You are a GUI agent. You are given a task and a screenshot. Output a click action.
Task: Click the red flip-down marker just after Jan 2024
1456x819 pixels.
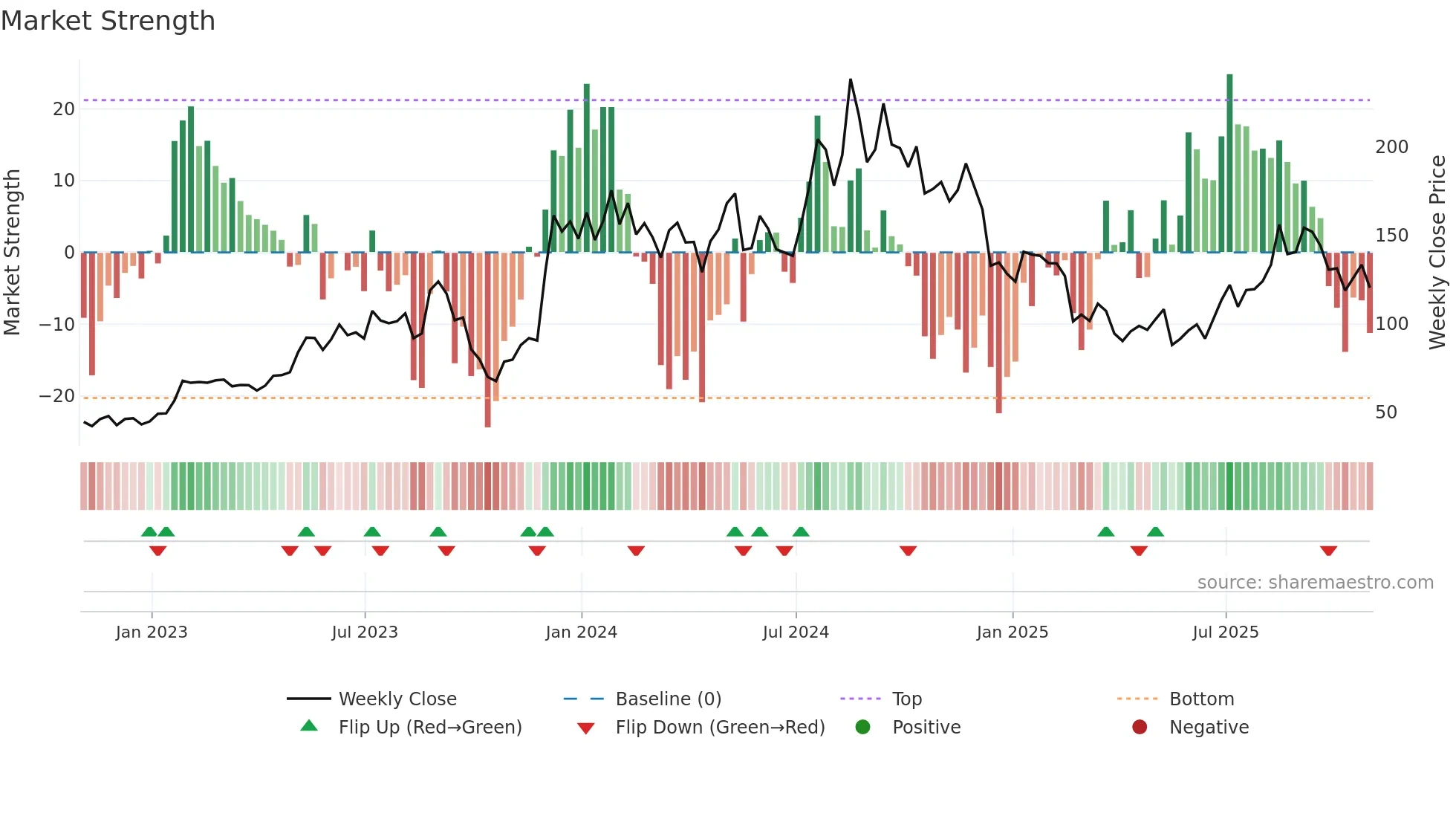click(x=636, y=551)
